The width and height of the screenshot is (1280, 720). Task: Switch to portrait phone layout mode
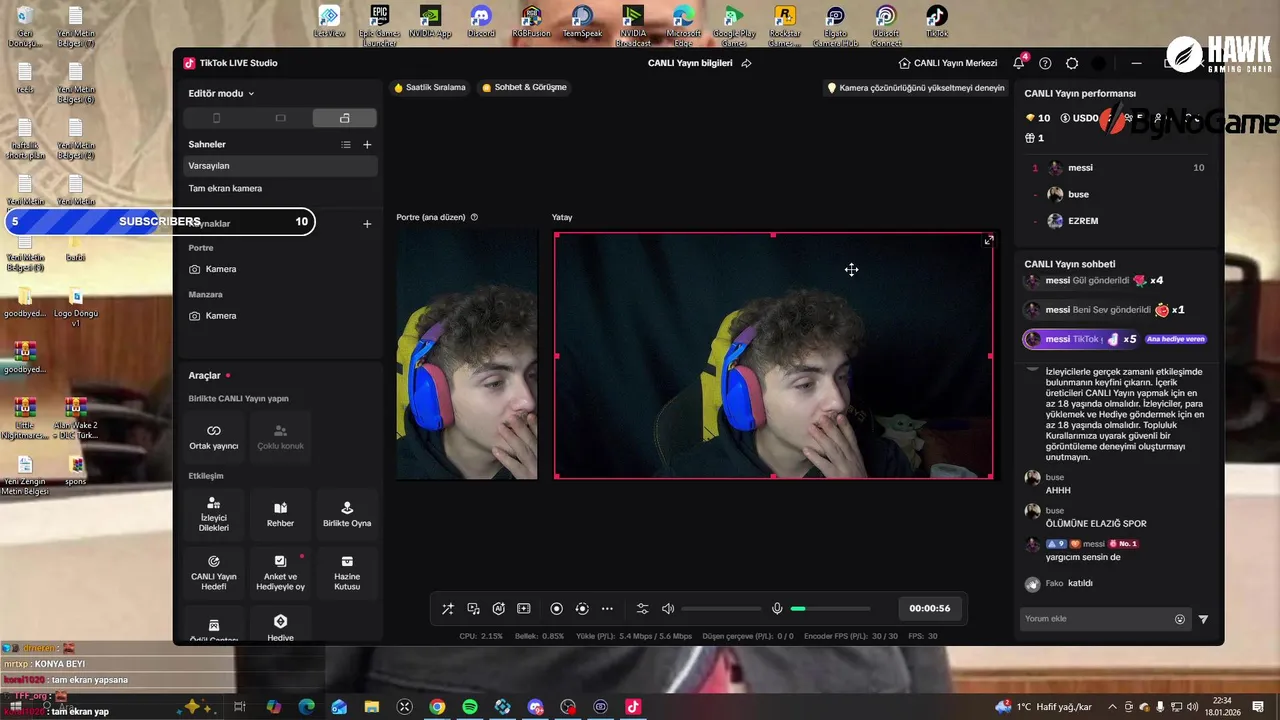pyautogui.click(x=216, y=118)
